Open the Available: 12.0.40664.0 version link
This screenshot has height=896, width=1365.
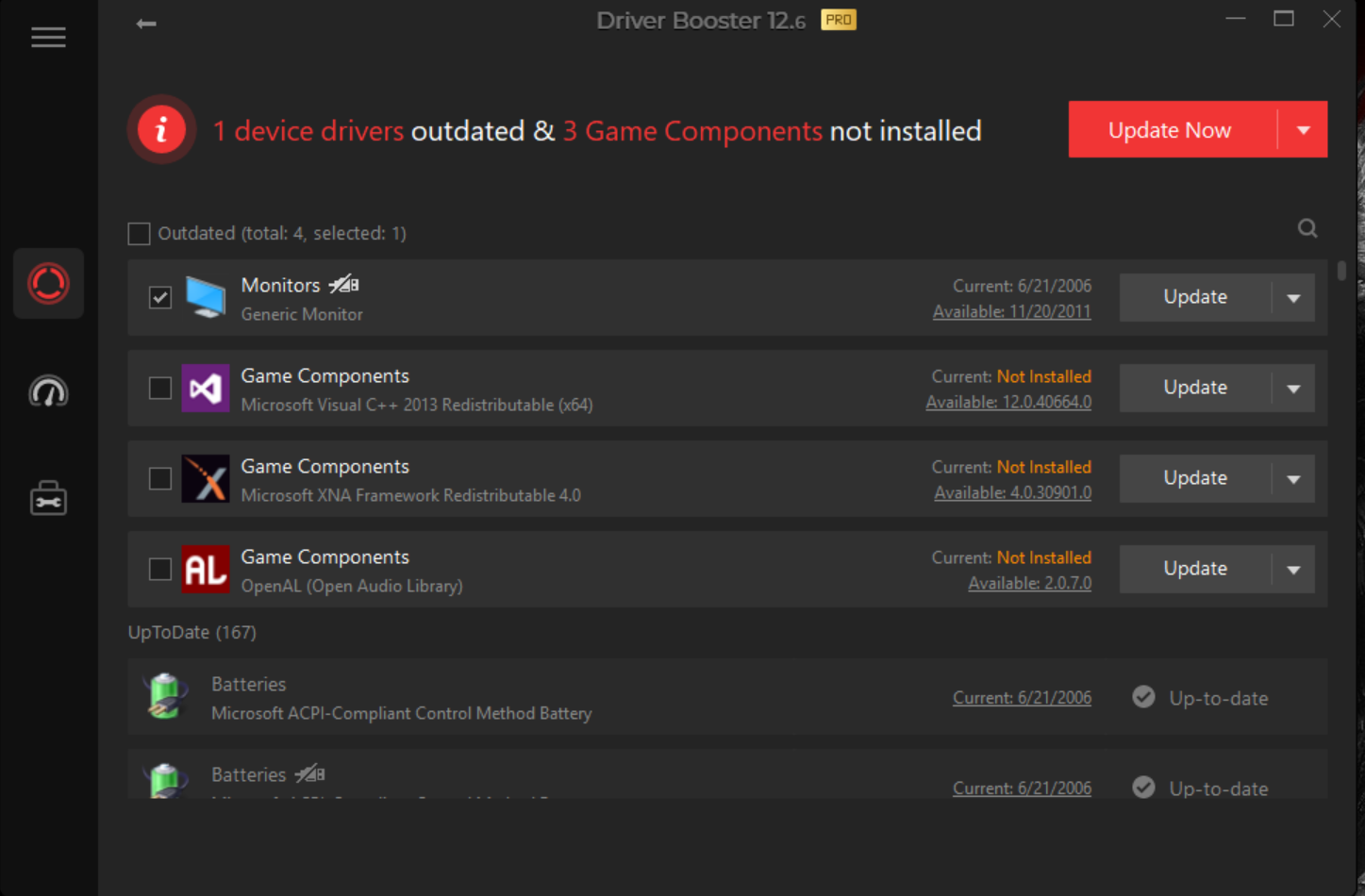coord(1008,402)
